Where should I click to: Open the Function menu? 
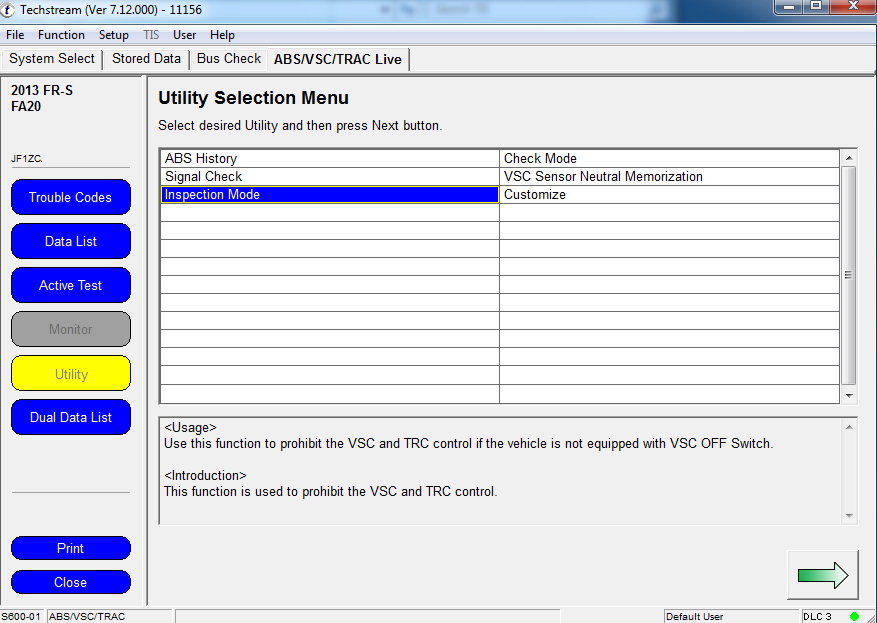(x=61, y=35)
